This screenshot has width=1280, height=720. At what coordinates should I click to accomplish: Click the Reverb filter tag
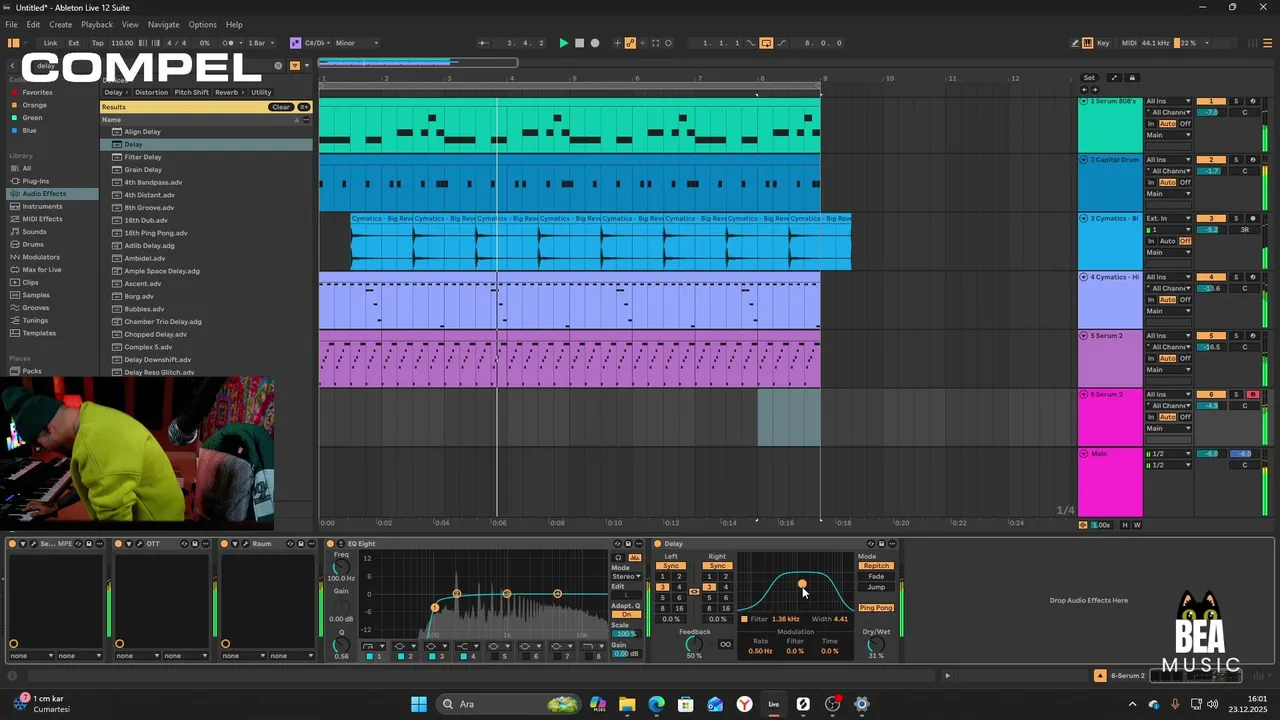tap(227, 93)
